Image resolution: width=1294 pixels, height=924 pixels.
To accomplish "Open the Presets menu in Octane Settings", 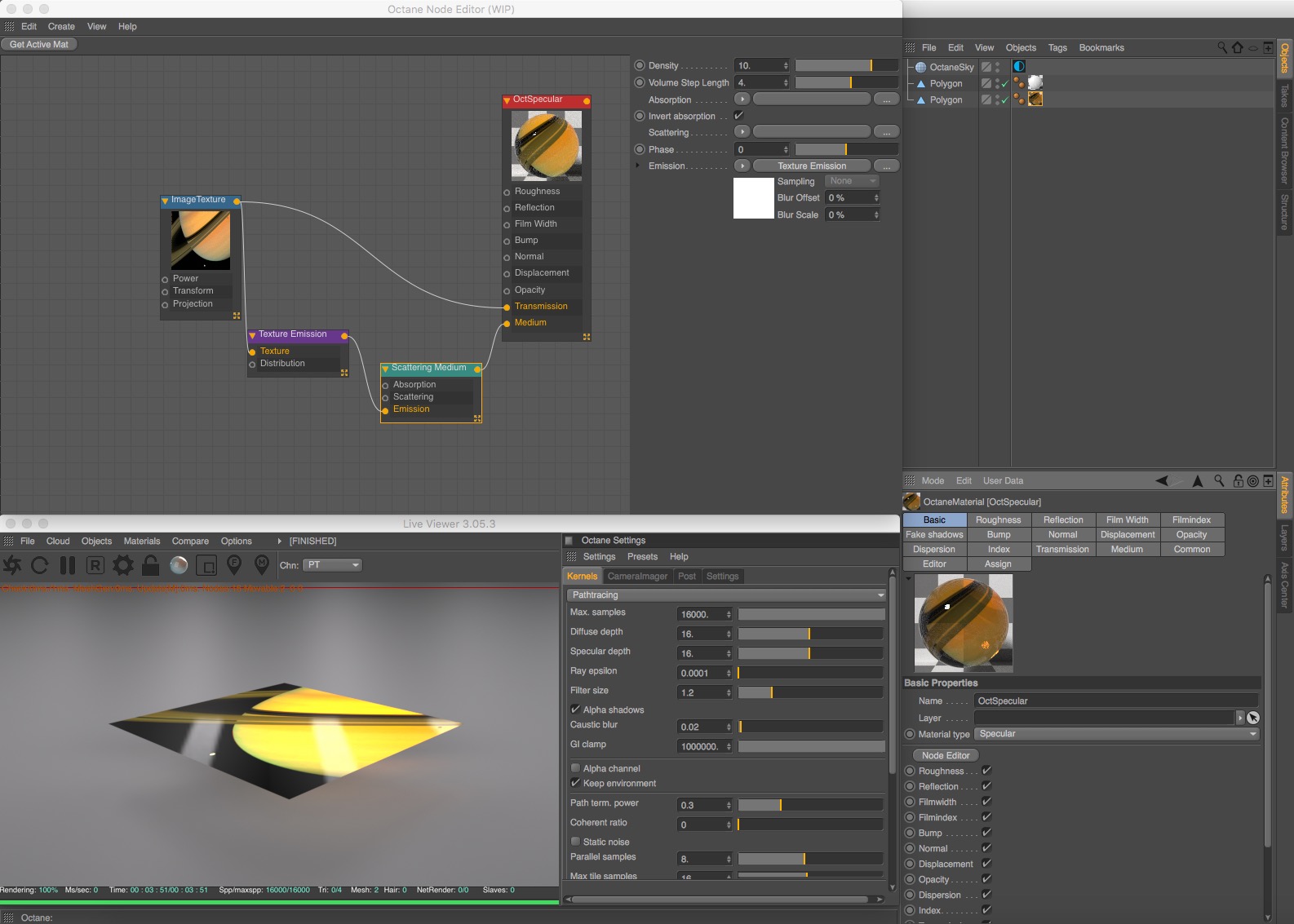I will [642, 556].
